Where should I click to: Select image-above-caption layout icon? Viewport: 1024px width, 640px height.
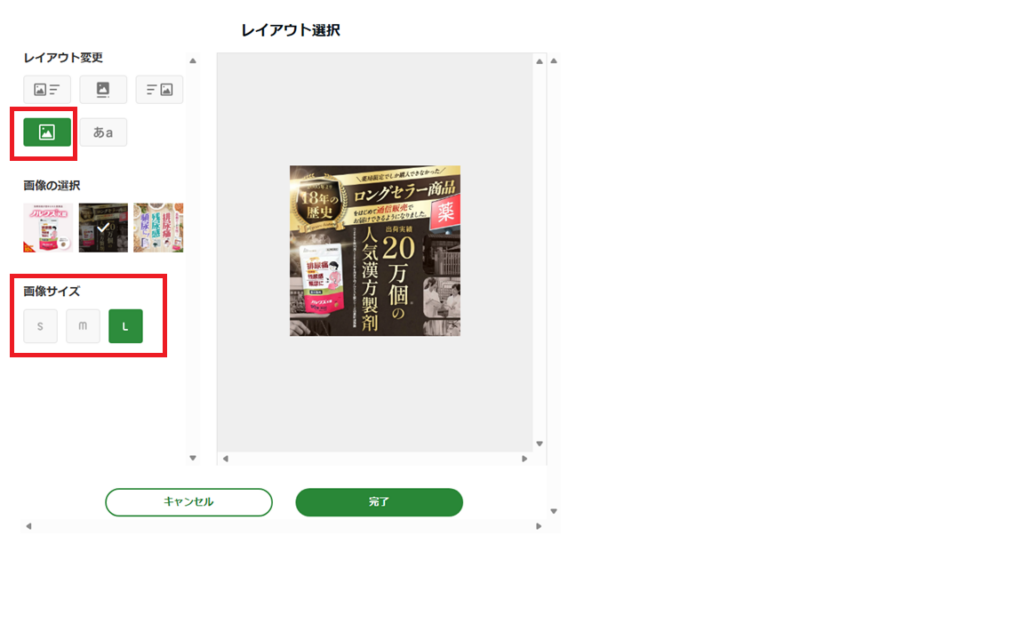(103, 89)
